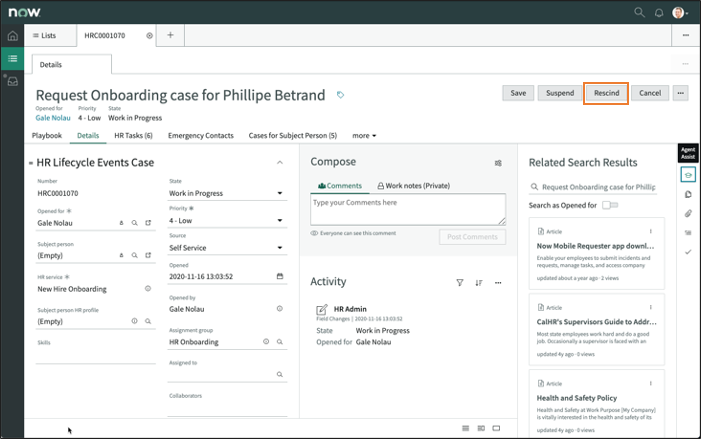Open the document icon in right rail
This screenshot has width=701, height=439.
tap(688, 194)
